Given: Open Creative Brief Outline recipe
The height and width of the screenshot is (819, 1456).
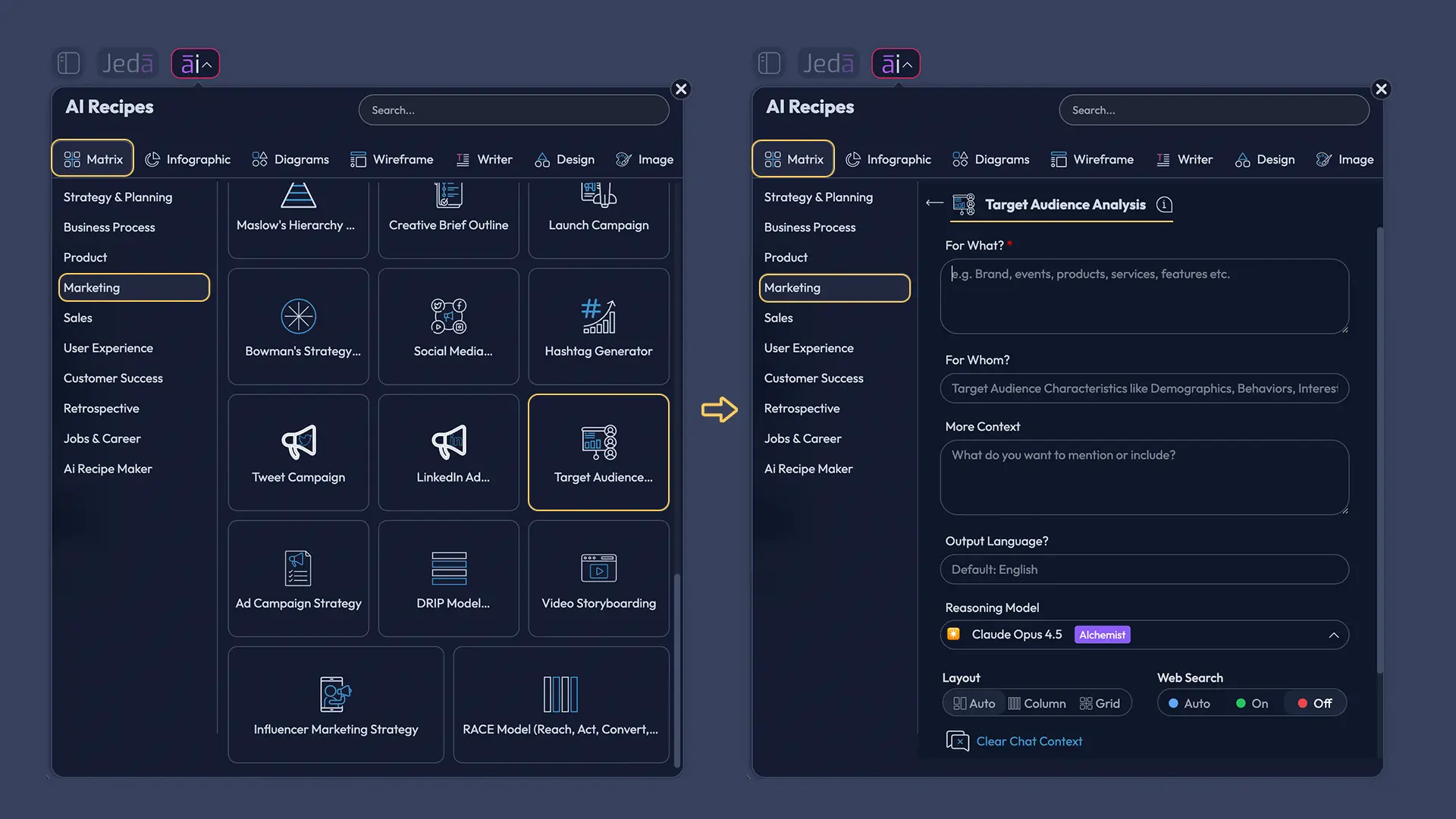Looking at the screenshot, I should [x=448, y=218].
